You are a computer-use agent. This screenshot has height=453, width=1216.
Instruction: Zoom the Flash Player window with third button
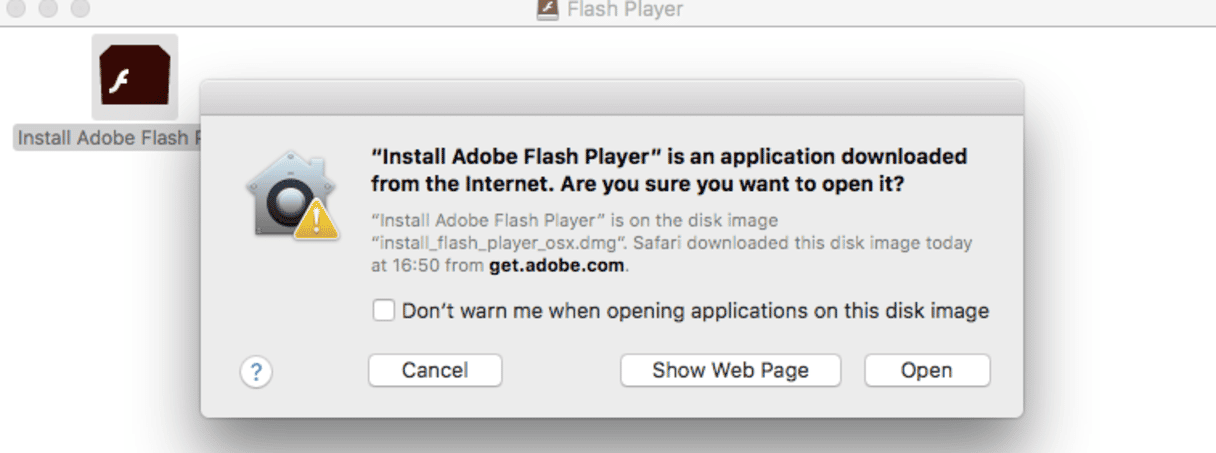click(79, 8)
